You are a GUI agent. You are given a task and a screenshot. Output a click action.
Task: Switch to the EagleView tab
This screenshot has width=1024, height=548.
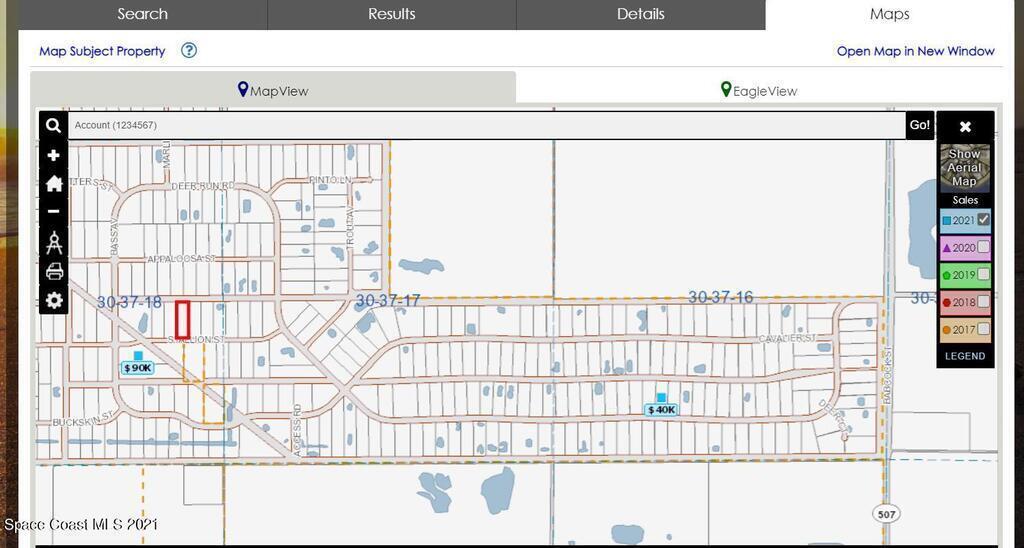pos(758,90)
